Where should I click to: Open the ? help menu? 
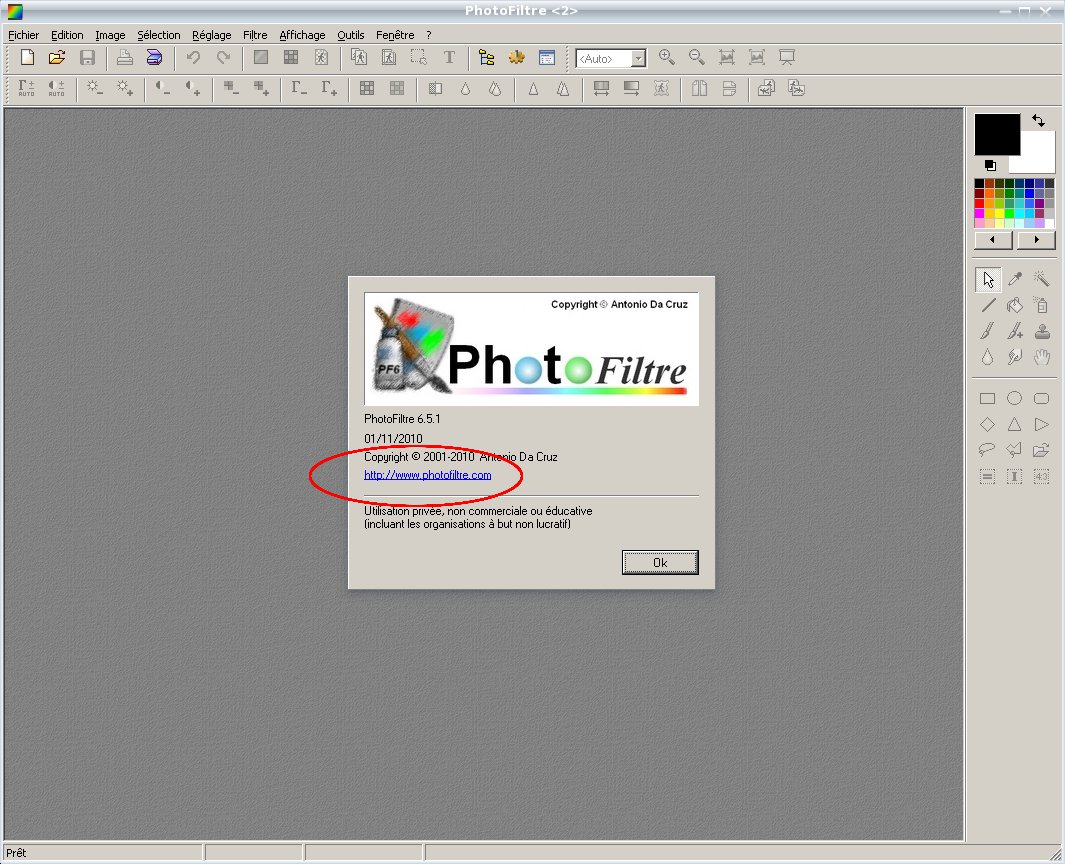(429, 35)
